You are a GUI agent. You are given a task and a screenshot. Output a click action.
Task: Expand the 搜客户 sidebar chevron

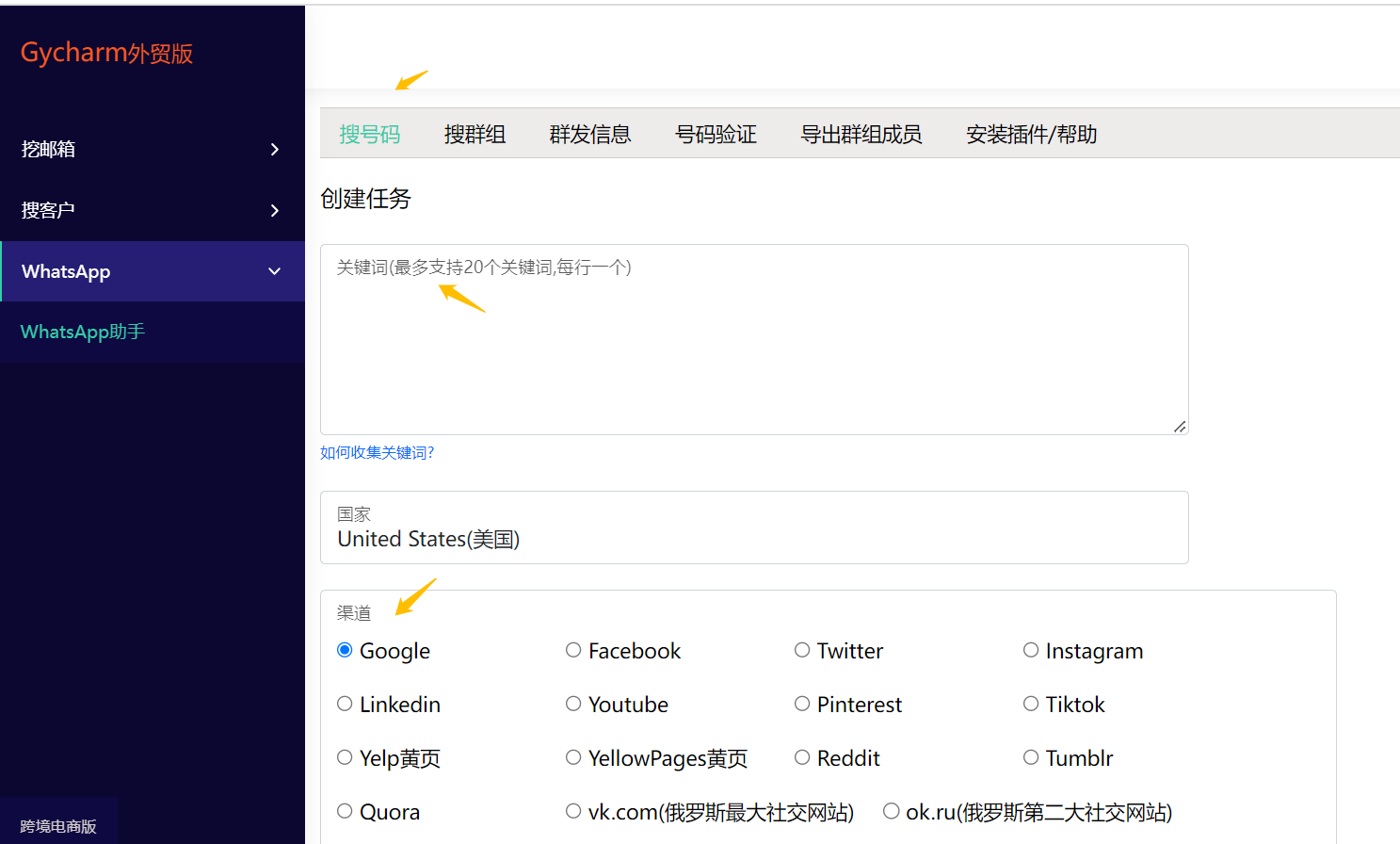coord(274,210)
